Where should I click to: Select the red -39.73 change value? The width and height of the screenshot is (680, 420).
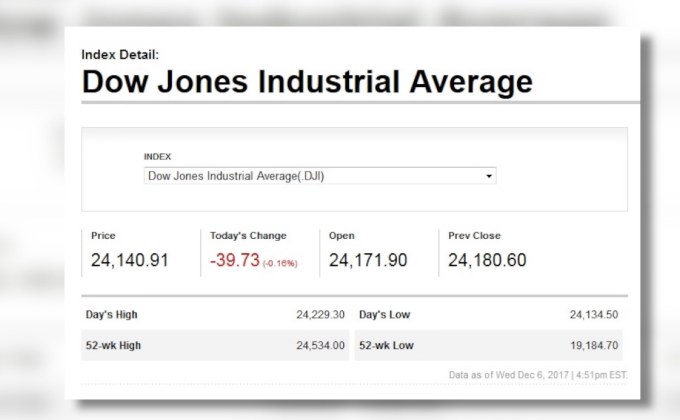point(234,261)
